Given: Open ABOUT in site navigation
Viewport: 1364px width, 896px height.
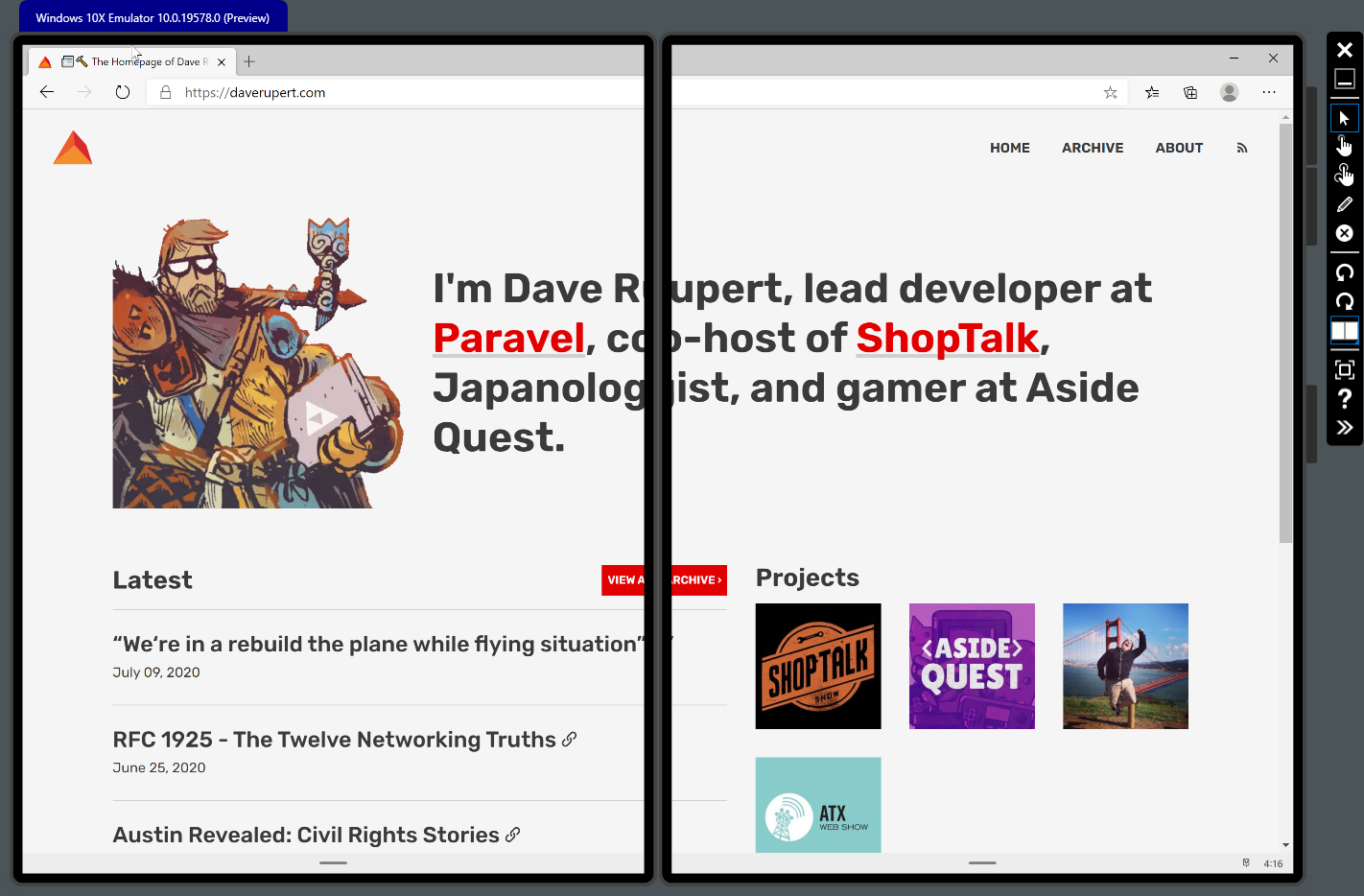Looking at the screenshot, I should 1179,148.
